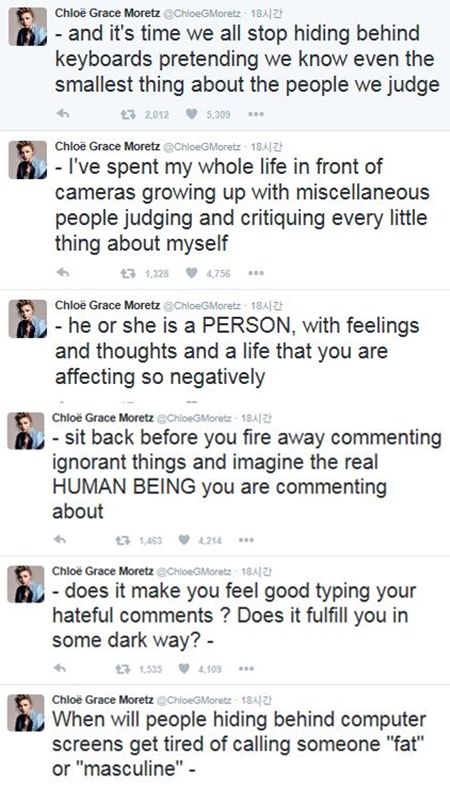Viewport: 450px width, 785px height.
Task: Like the tweet showing 4,214 likes
Action: (184, 540)
